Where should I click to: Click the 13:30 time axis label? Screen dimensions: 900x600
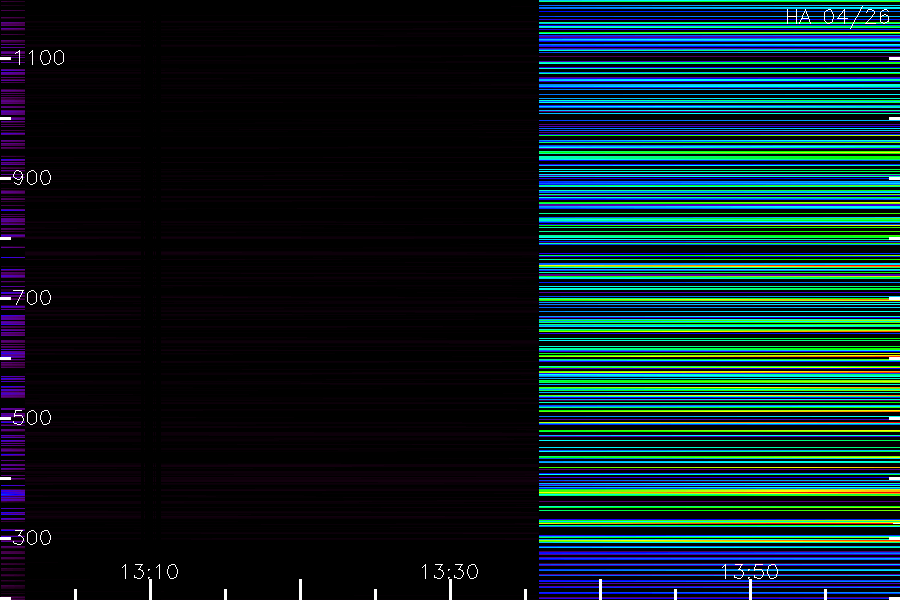(x=449, y=571)
